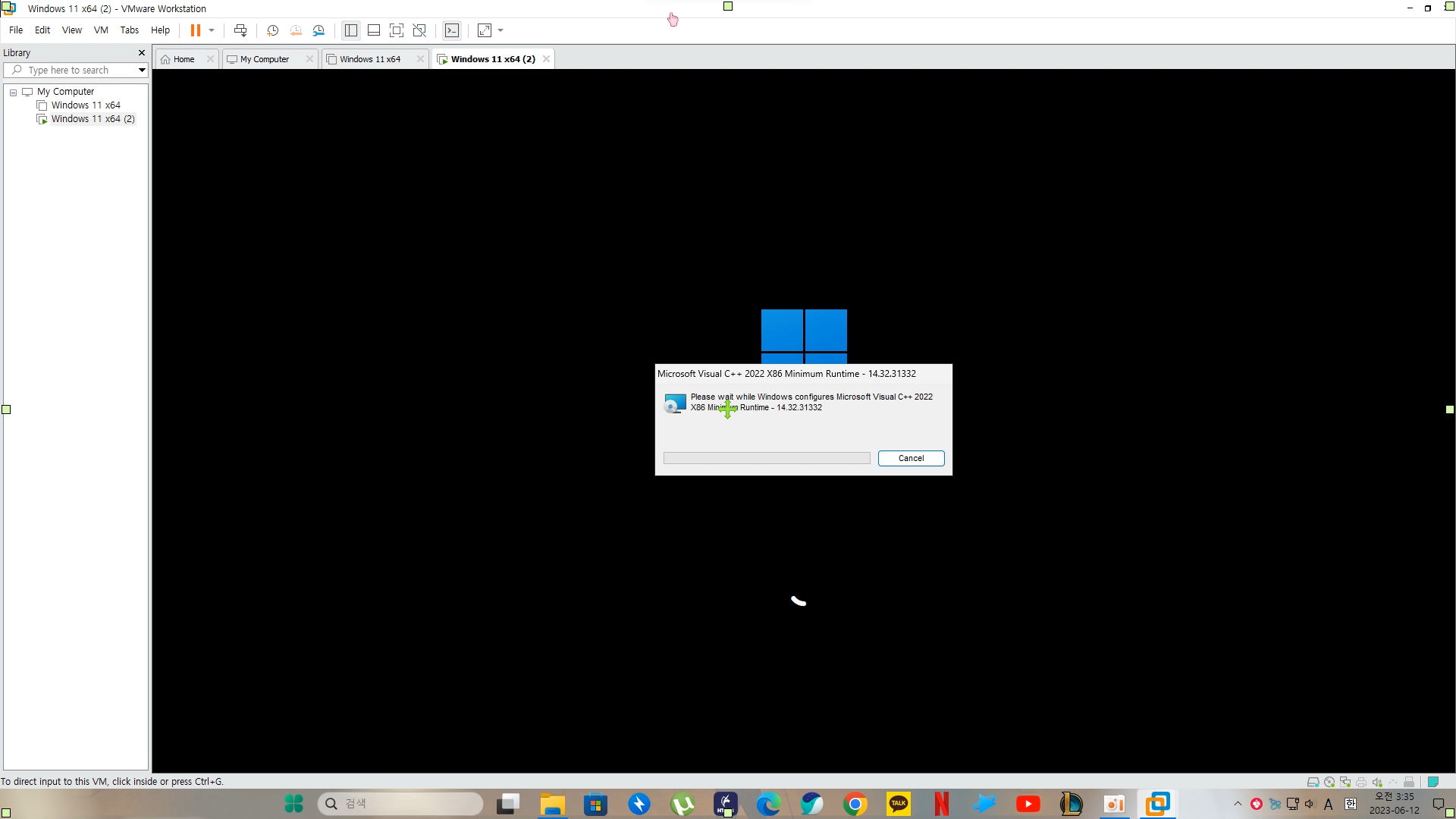
Task: Cancel the Visual C++ runtime installation
Action: pos(911,458)
